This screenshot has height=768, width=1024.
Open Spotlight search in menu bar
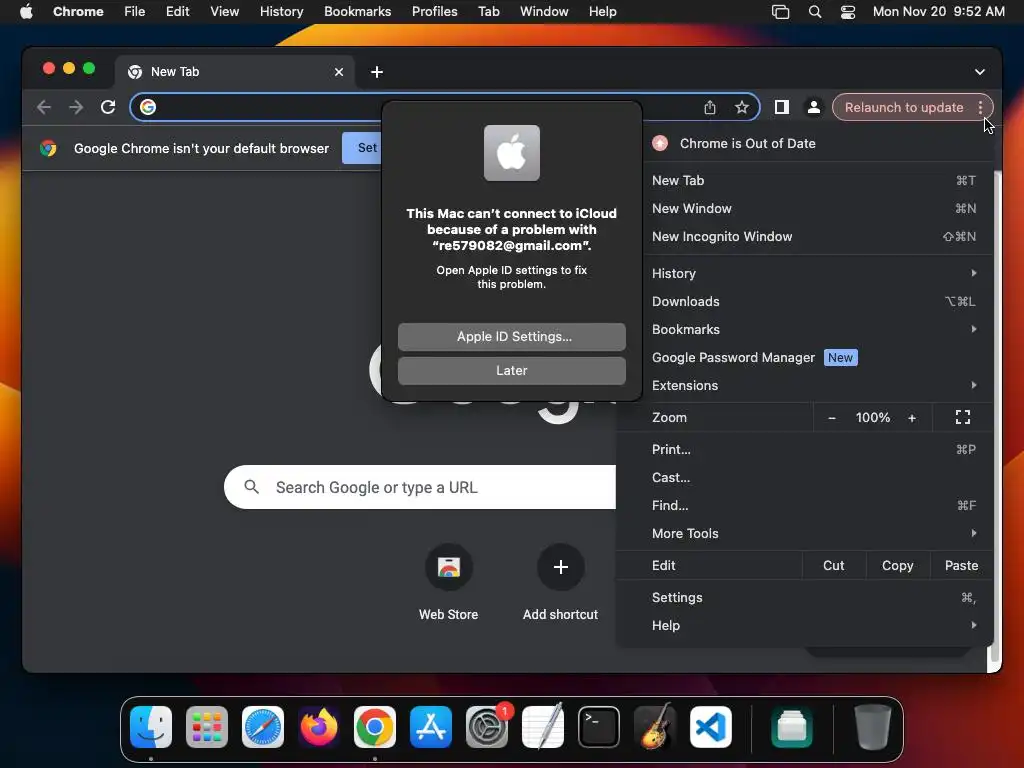814,12
